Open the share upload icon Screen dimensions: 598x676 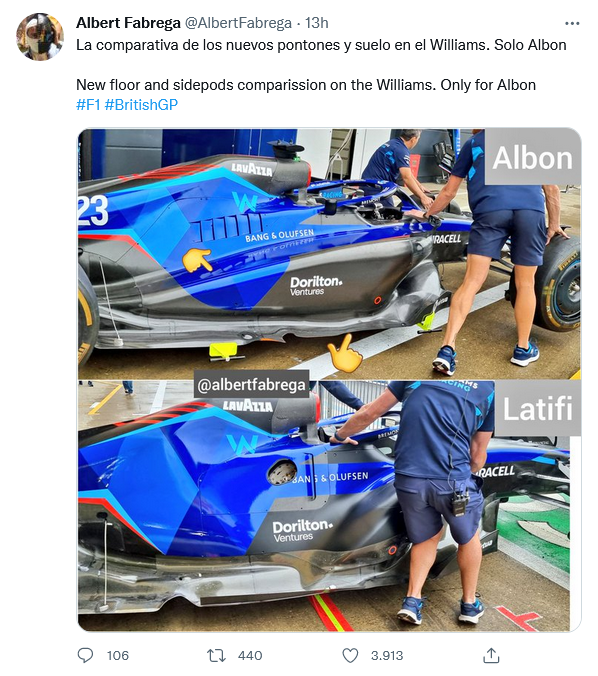pos(491,655)
